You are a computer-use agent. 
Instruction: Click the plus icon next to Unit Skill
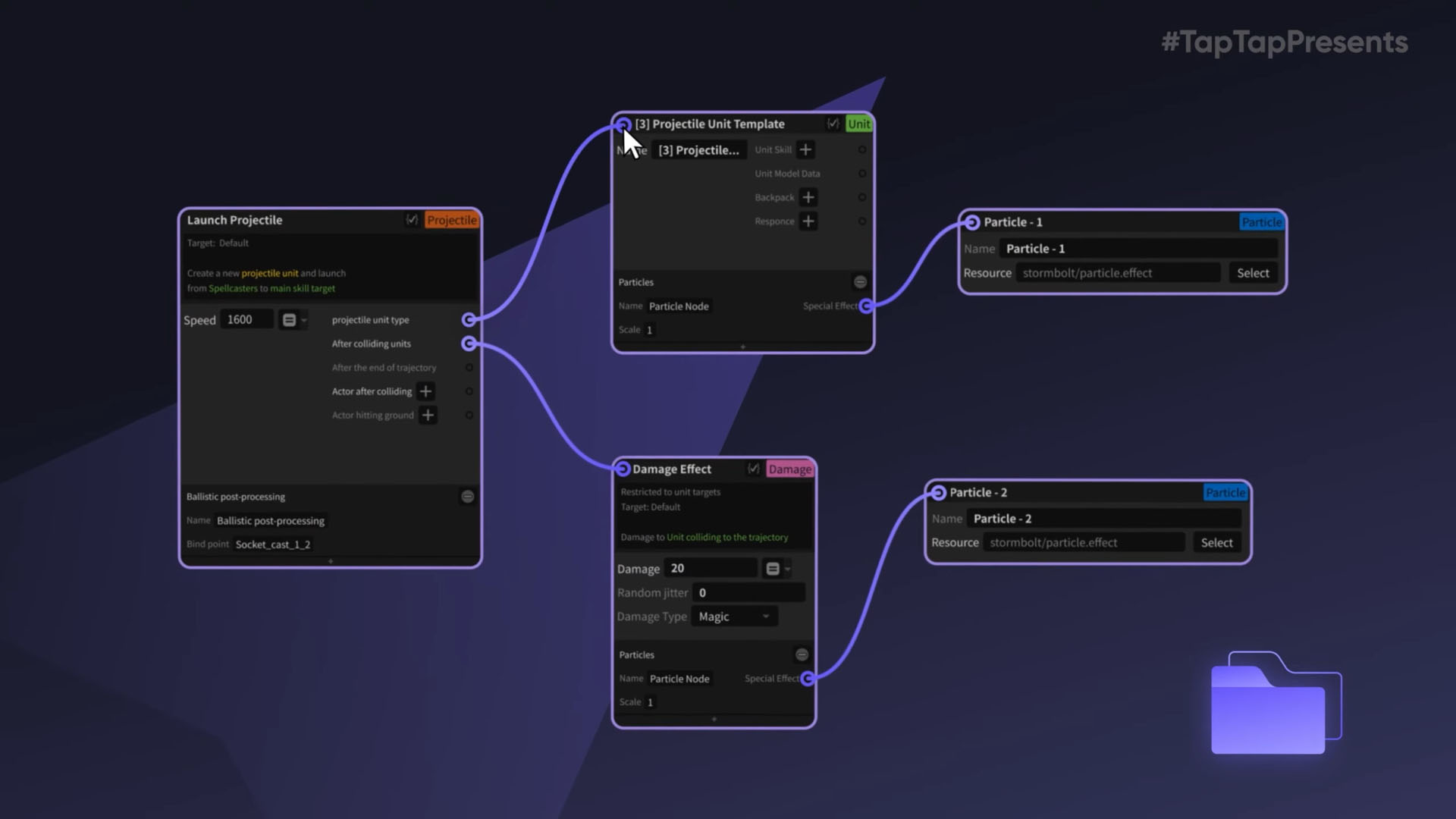pyautogui.click(x=805, y=149)
